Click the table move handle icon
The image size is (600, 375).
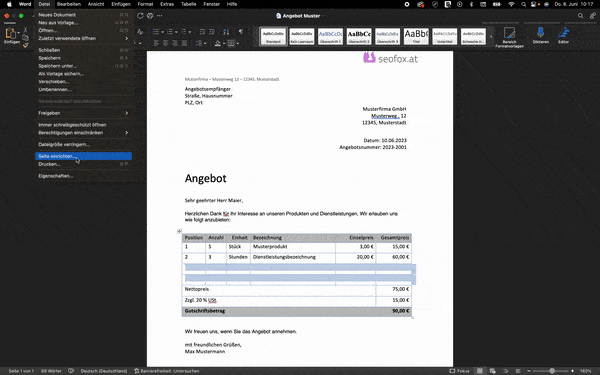(x=179, y=231)
